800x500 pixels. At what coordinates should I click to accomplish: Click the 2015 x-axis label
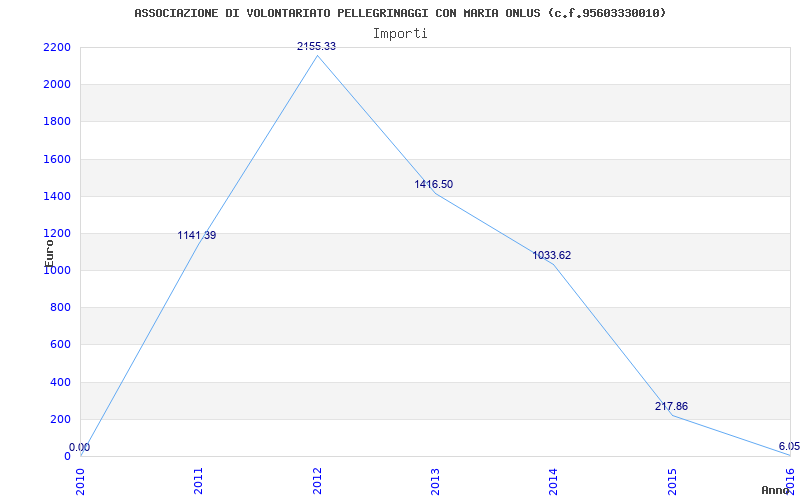click(672, 481)
